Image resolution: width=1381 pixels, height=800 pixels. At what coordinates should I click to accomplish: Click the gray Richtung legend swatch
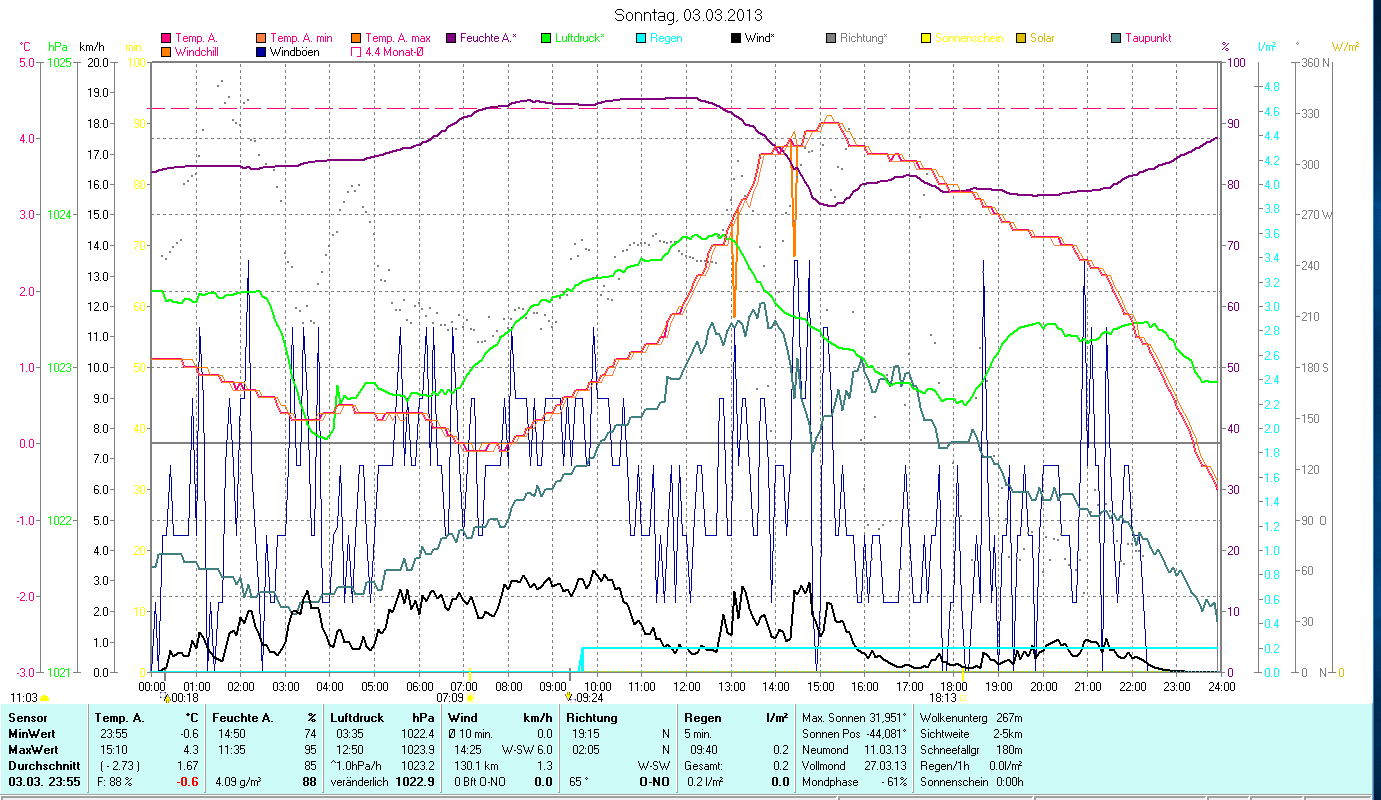click(831, 38)
